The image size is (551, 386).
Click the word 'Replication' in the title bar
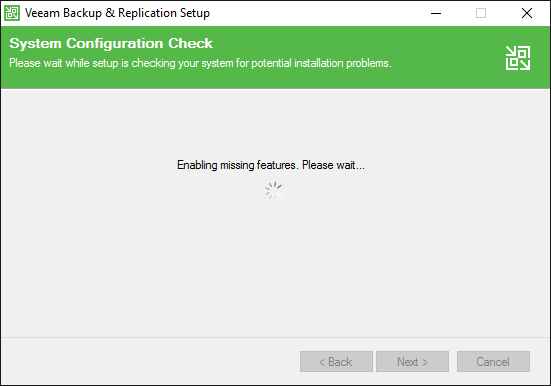[x=148, y=13]
